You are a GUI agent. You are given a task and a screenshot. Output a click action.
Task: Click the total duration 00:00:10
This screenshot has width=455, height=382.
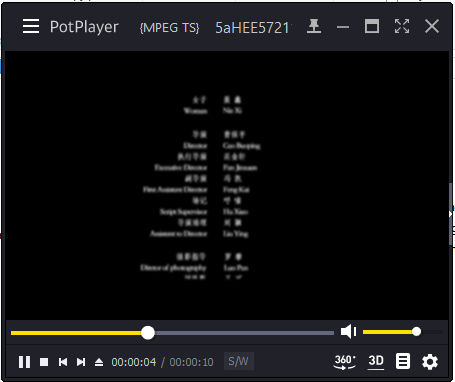pos(191,362)
